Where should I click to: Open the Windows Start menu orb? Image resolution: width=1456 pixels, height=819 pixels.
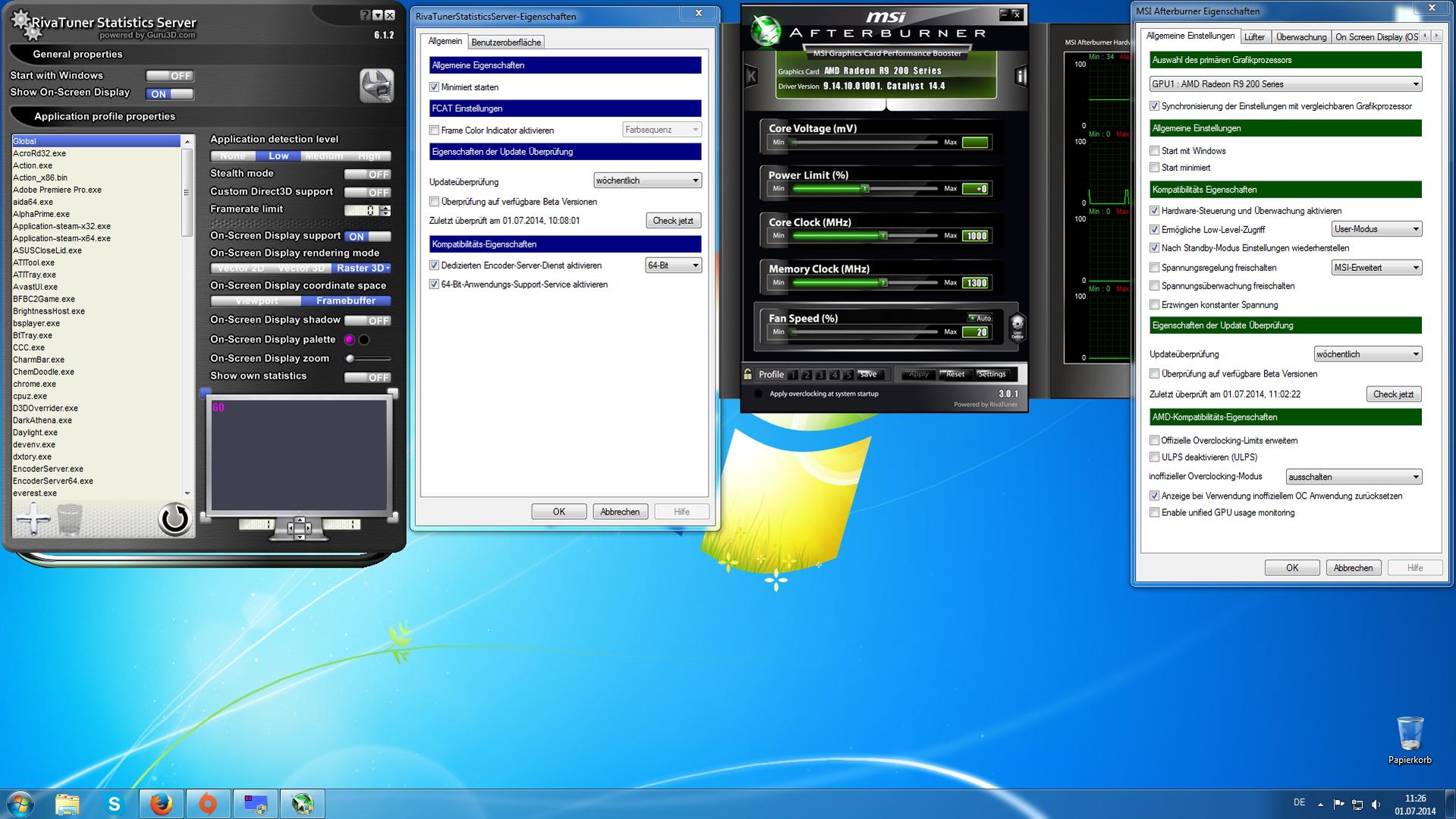coord(20,804)
